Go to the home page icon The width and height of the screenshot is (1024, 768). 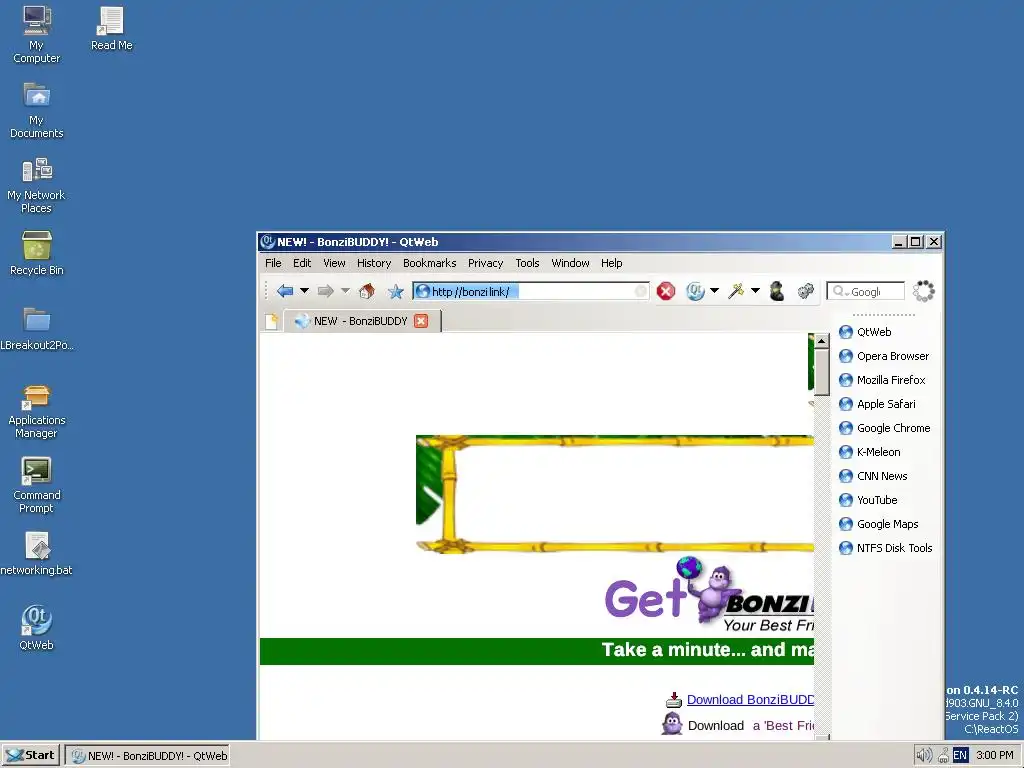click(x=367, y=291)
